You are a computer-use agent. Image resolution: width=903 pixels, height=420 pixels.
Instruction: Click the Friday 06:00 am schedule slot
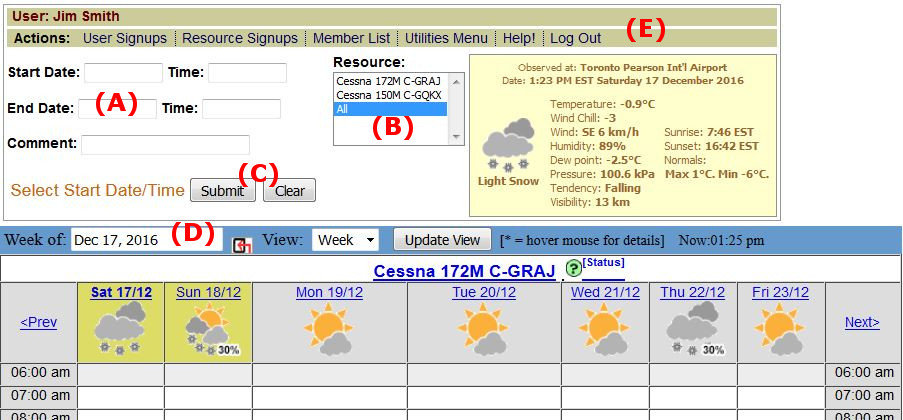point(780,373)
